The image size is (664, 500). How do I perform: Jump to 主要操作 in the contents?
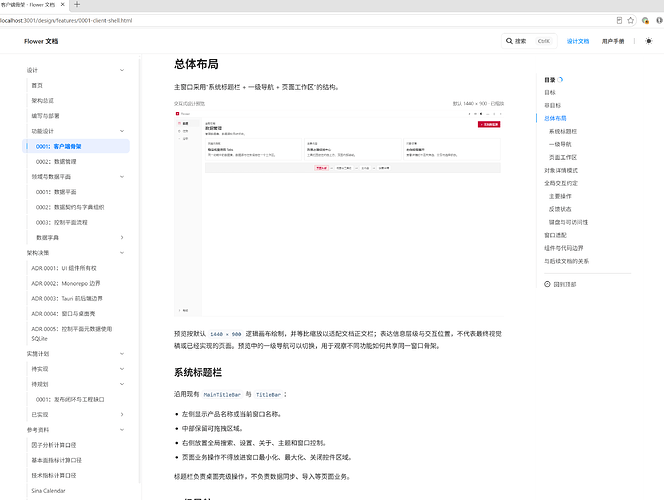(560, 196)
